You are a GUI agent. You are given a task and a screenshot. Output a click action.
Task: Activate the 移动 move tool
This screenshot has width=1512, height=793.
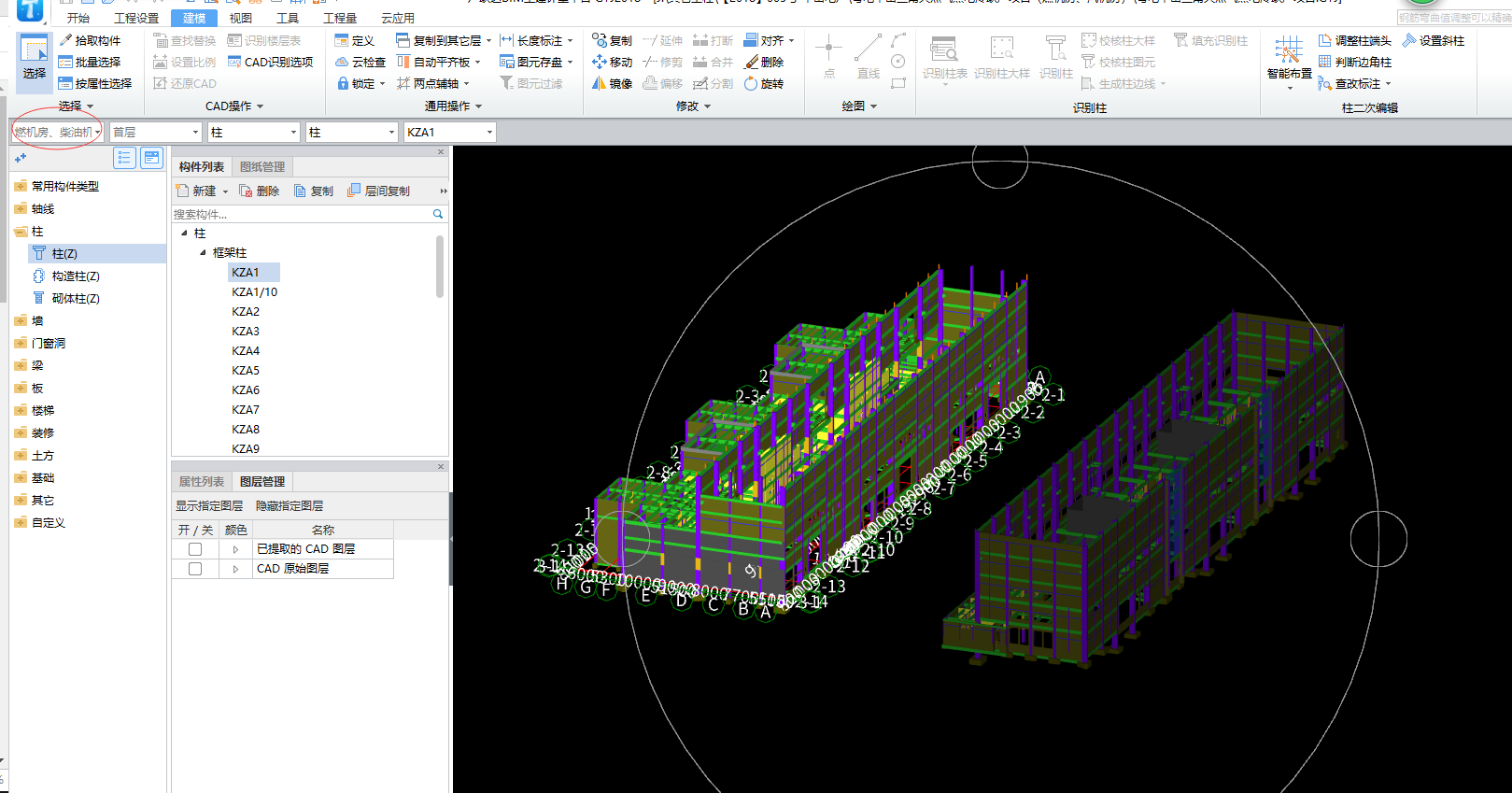coord(613,62)
